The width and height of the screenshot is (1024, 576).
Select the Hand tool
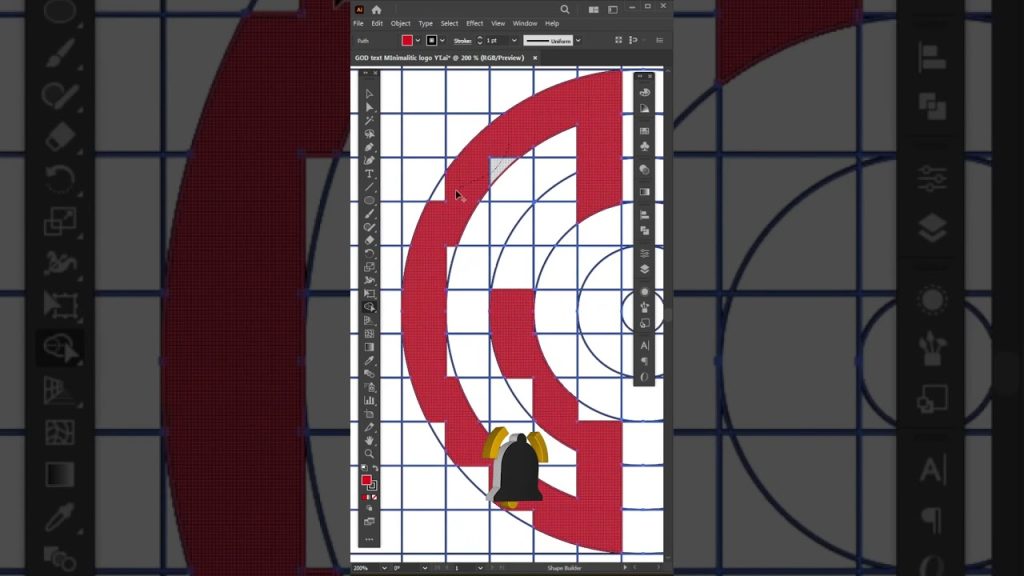(x=369, y=440)
